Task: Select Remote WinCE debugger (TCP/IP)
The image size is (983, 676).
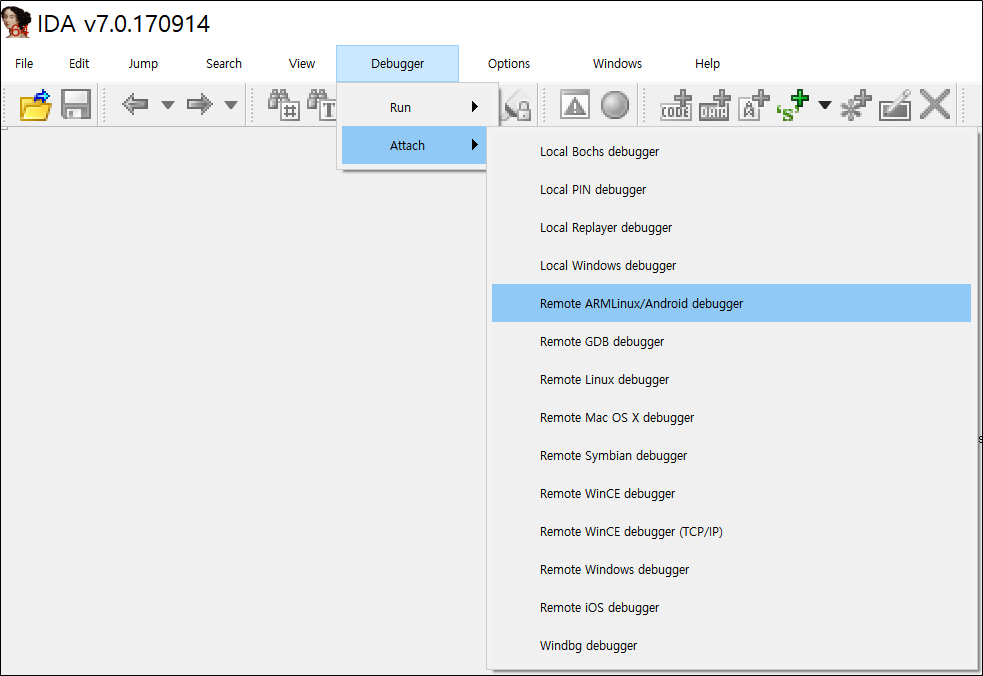Action: tap(731, 532)
